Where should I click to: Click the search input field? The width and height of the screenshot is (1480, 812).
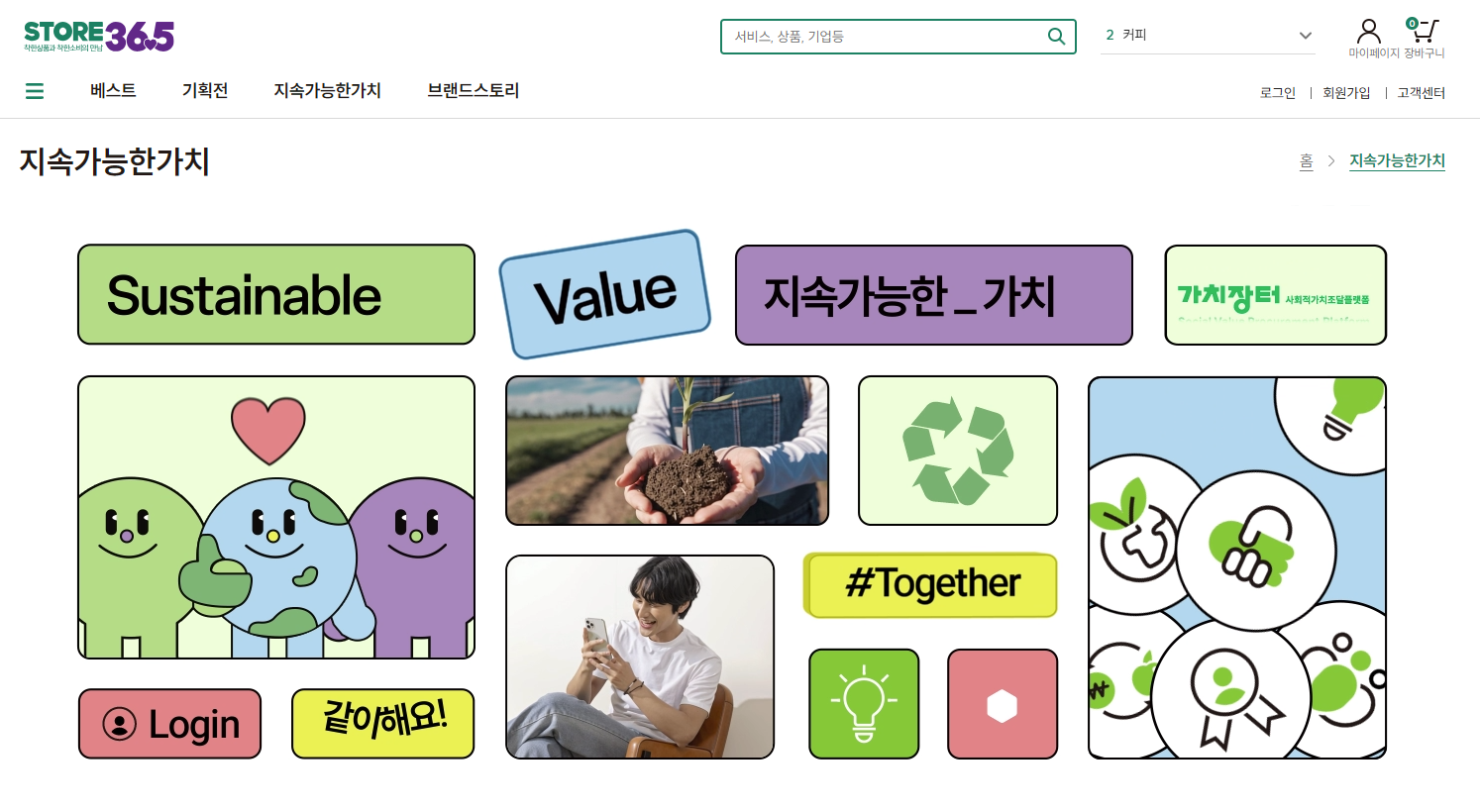tap(884, 37)
